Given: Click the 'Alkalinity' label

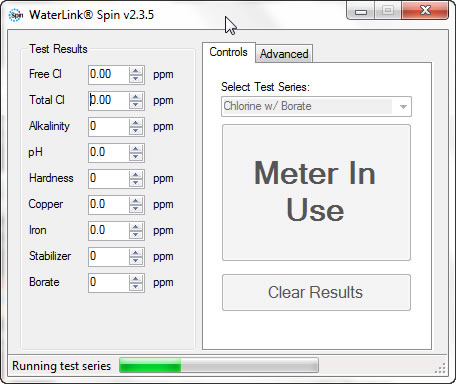Looking at the screenshot, I should (49, 126).
